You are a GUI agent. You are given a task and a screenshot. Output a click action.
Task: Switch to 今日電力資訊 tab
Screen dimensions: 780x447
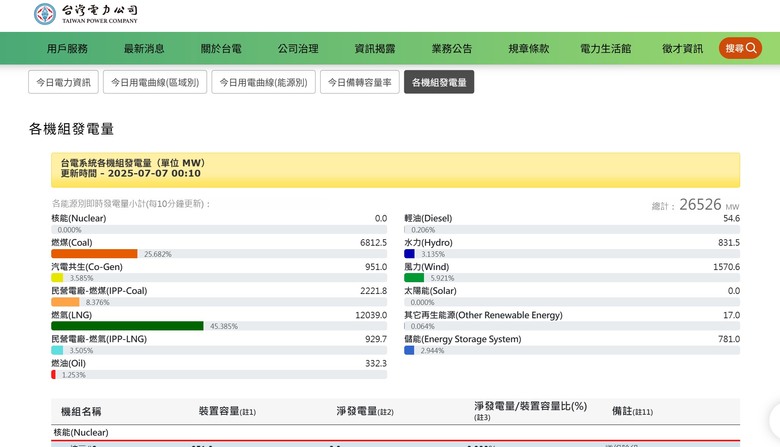(x=63, y=82)
